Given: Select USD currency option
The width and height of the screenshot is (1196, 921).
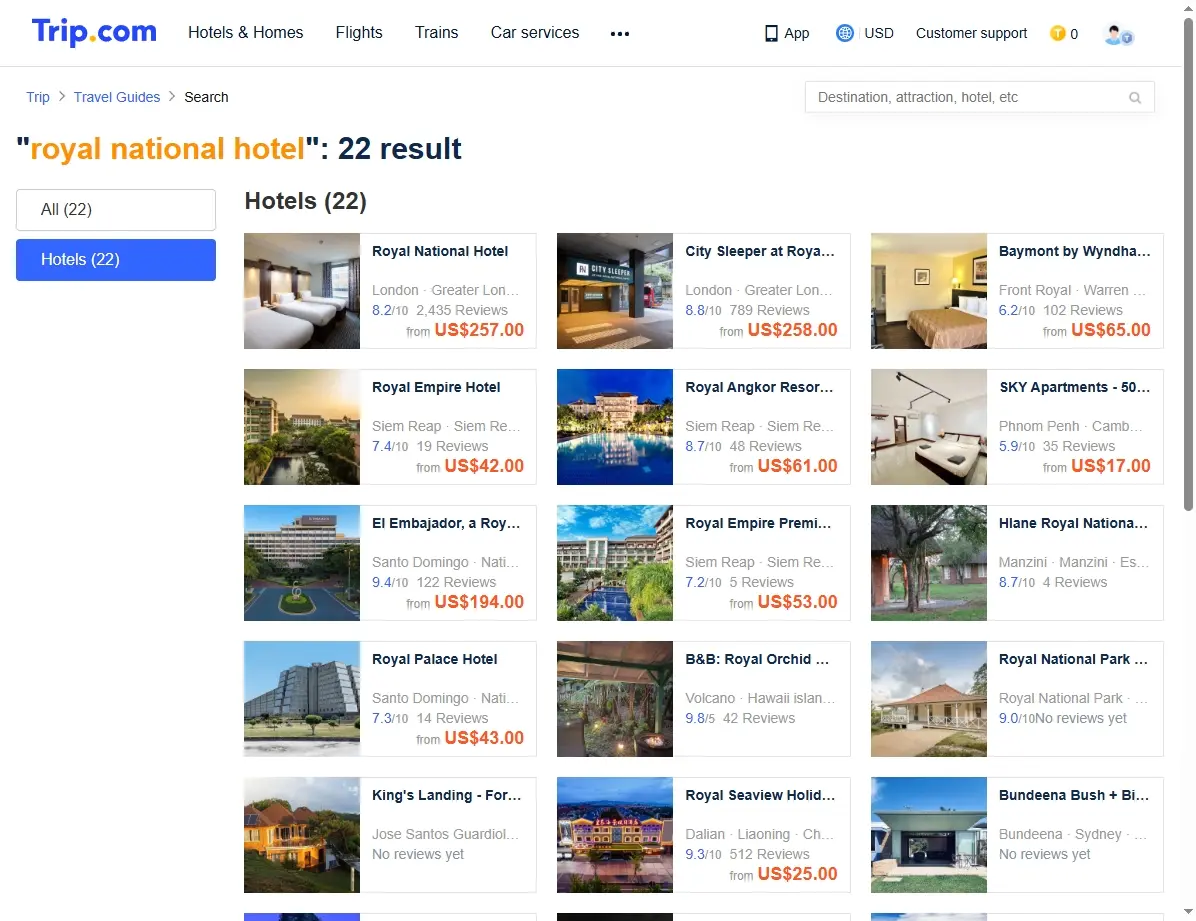Looking at the screenshot, I should coord(879,34).
